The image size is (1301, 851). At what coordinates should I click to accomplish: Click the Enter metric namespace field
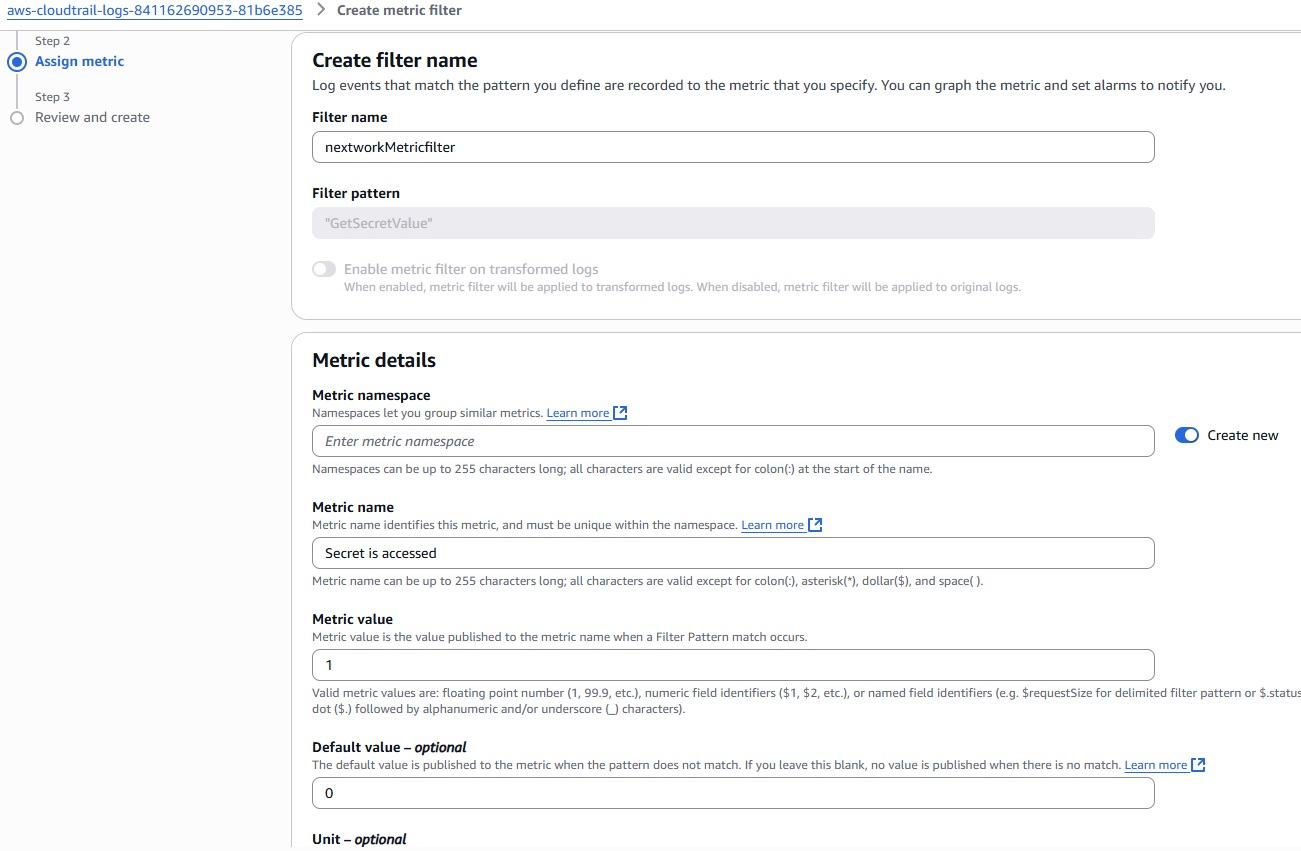coord(733,440)
